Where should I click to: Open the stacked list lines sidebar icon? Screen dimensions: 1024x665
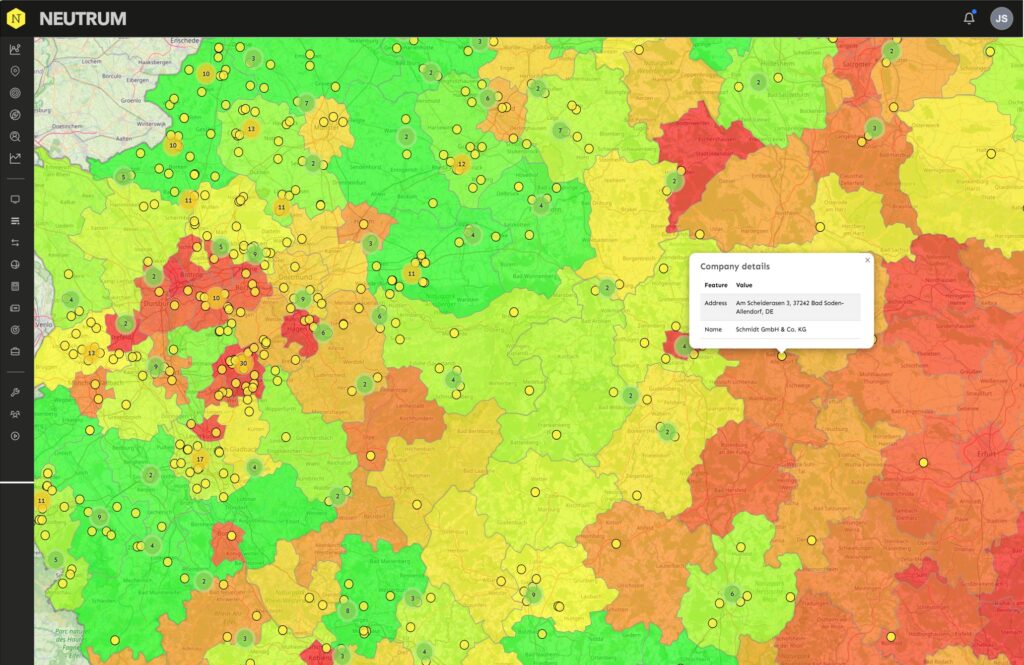coord(15,221)
